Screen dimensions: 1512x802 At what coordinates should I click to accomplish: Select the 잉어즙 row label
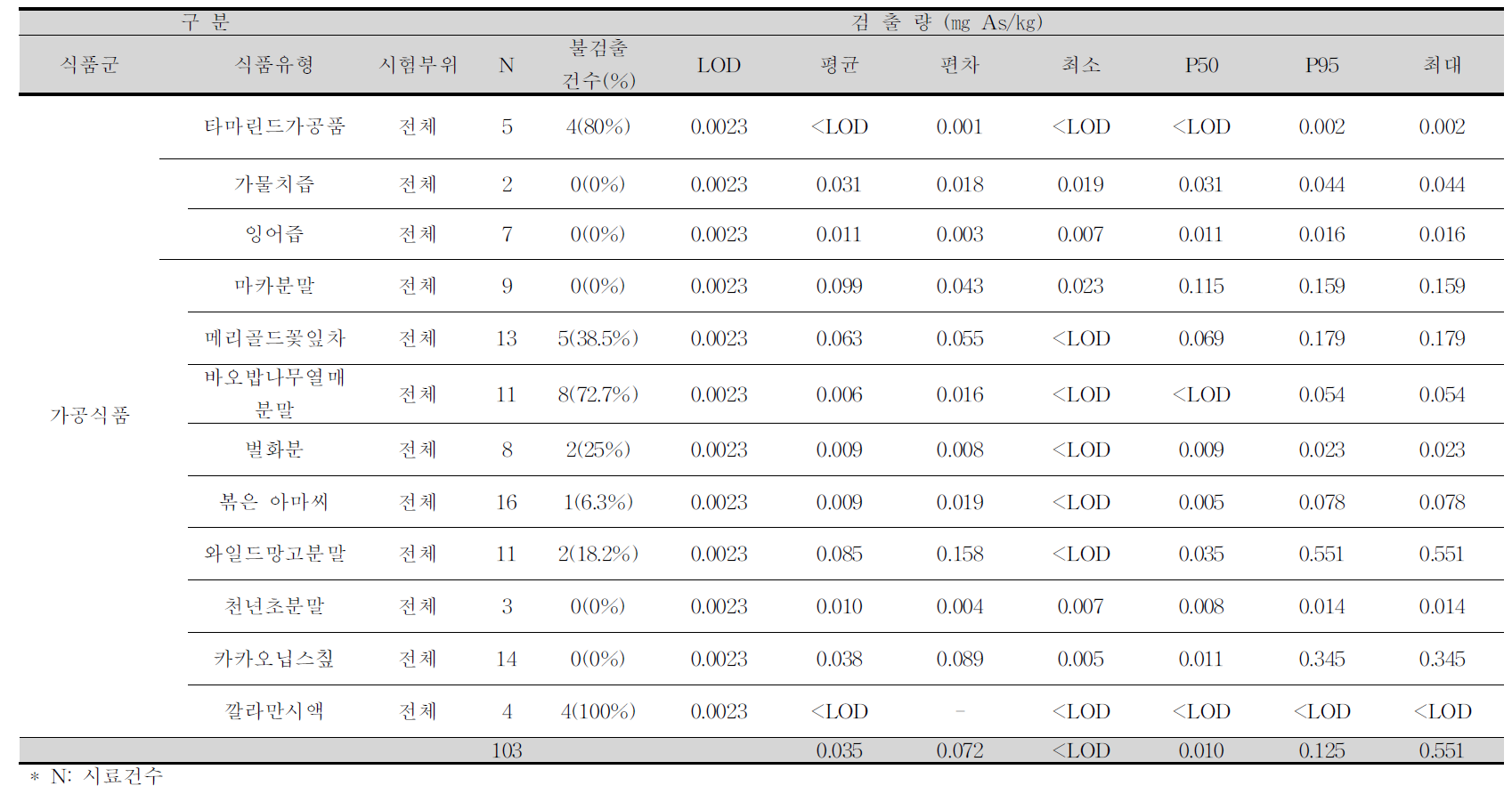pos(274,234)
